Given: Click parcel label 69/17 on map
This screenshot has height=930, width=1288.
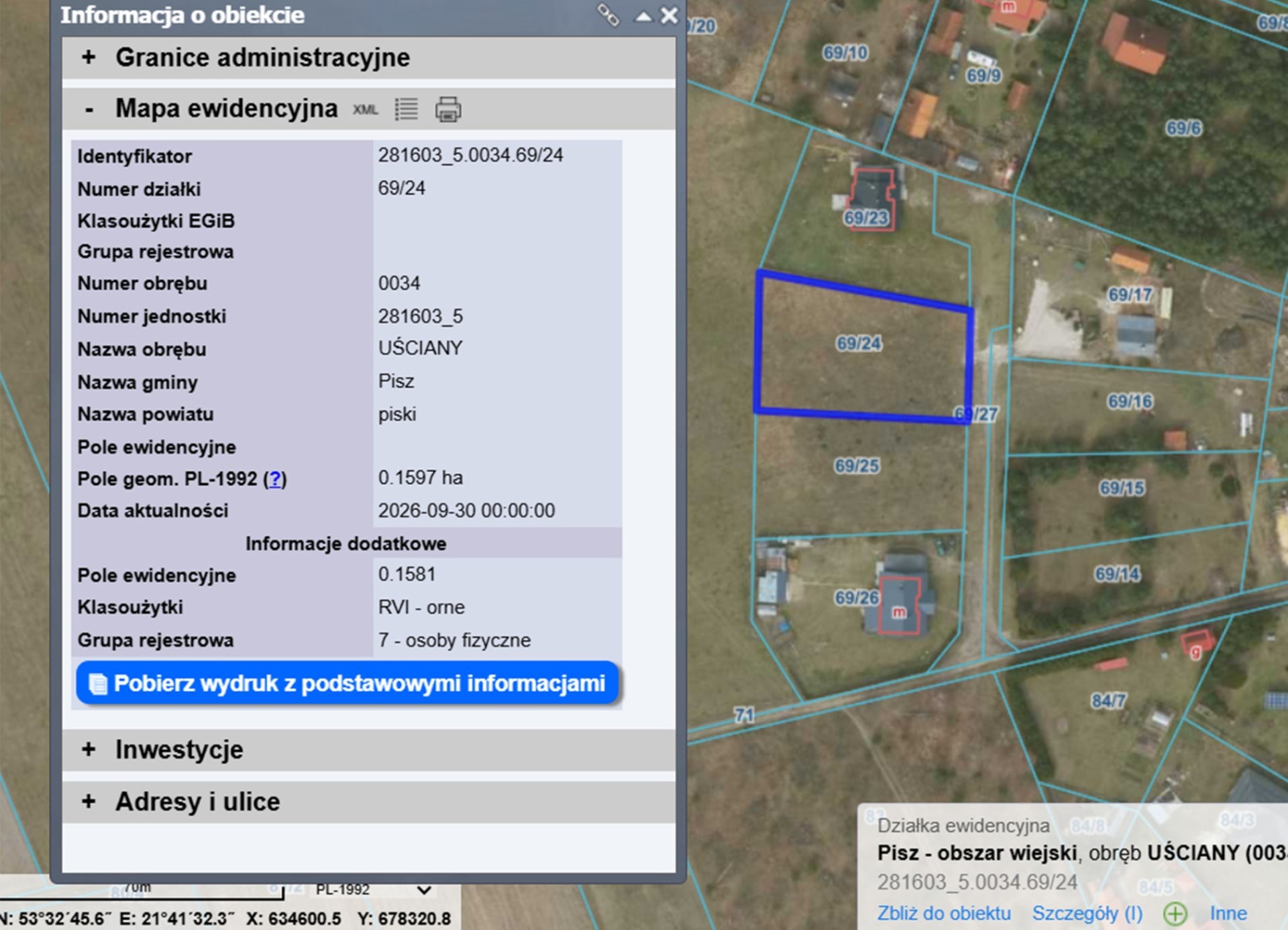Looking at the screenshot, I should click(1130, 295).
